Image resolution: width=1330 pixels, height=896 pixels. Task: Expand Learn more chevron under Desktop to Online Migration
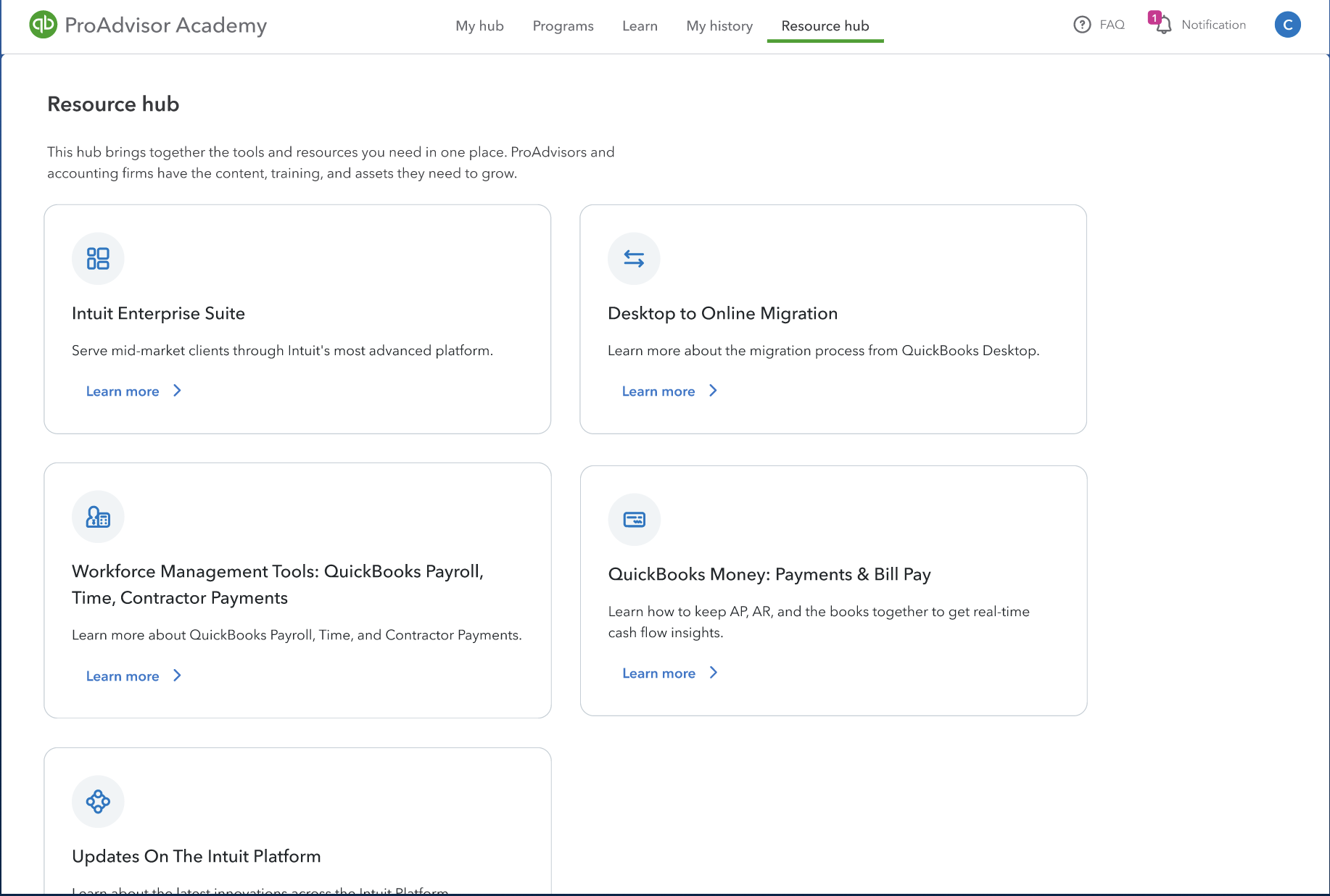pos(714,391)
